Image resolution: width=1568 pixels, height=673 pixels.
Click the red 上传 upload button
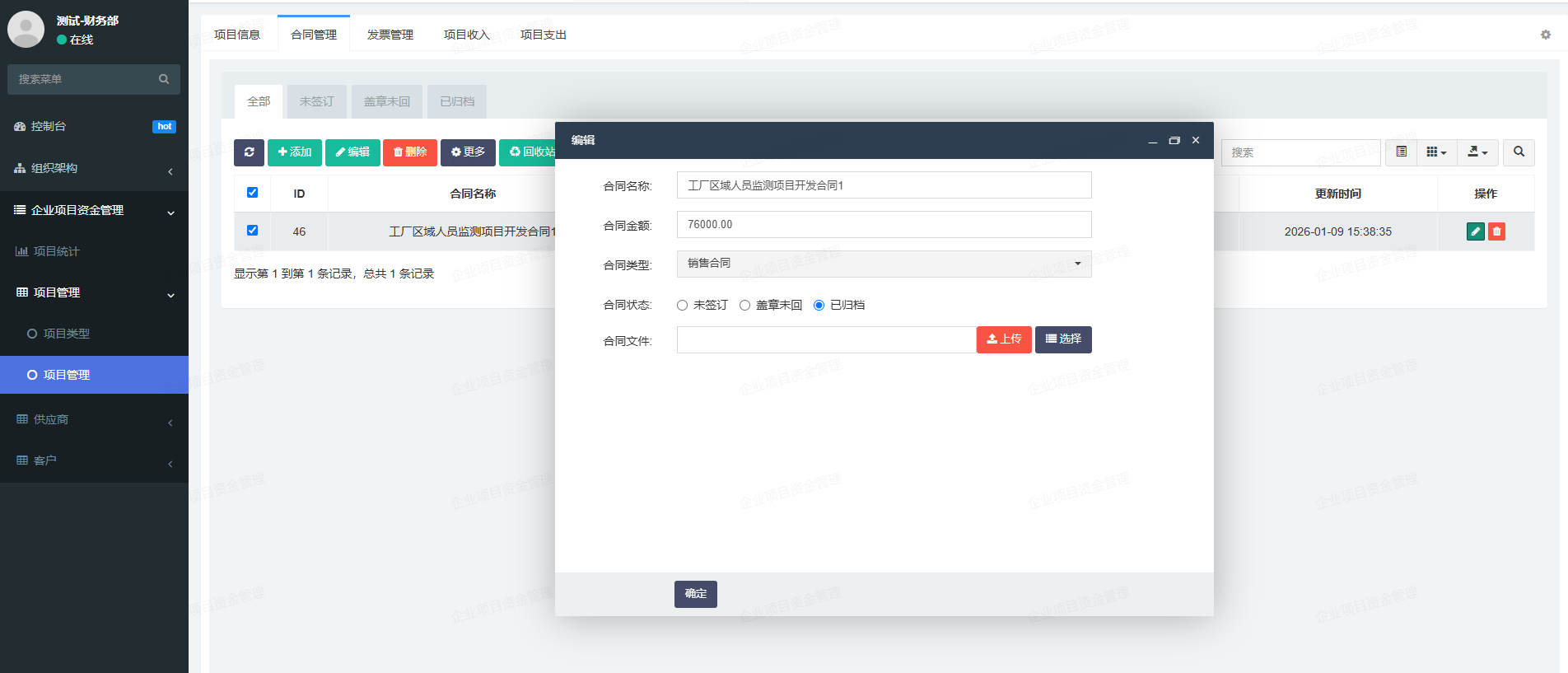tap(1003, 339)
